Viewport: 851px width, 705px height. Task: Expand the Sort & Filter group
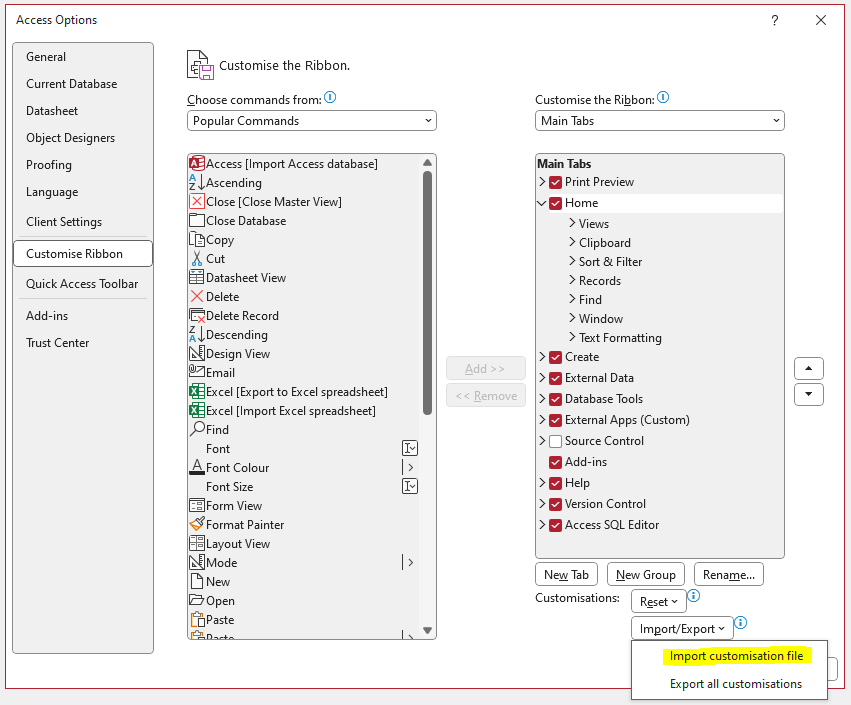572,261
